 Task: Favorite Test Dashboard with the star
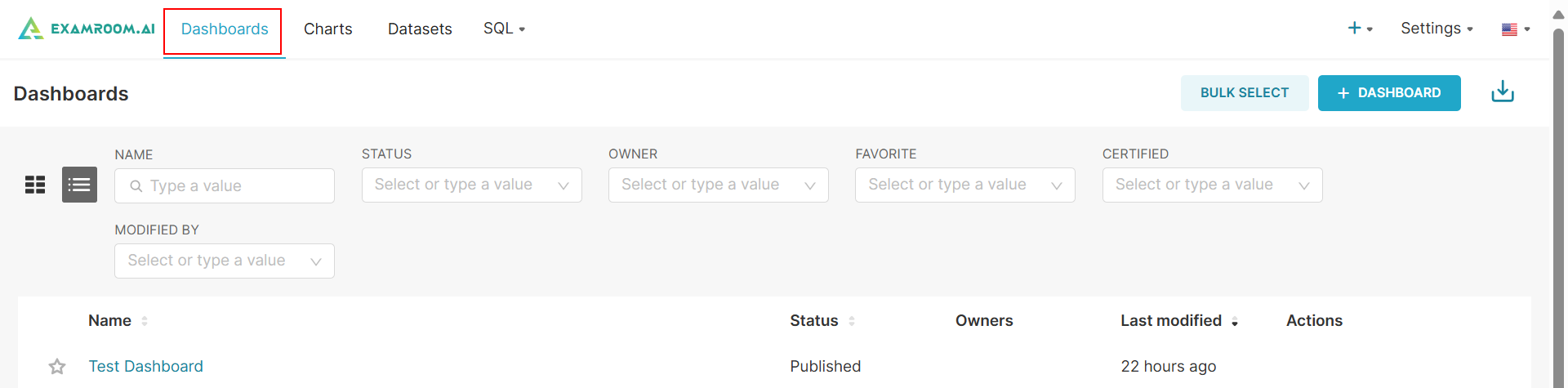coord(57,367)
